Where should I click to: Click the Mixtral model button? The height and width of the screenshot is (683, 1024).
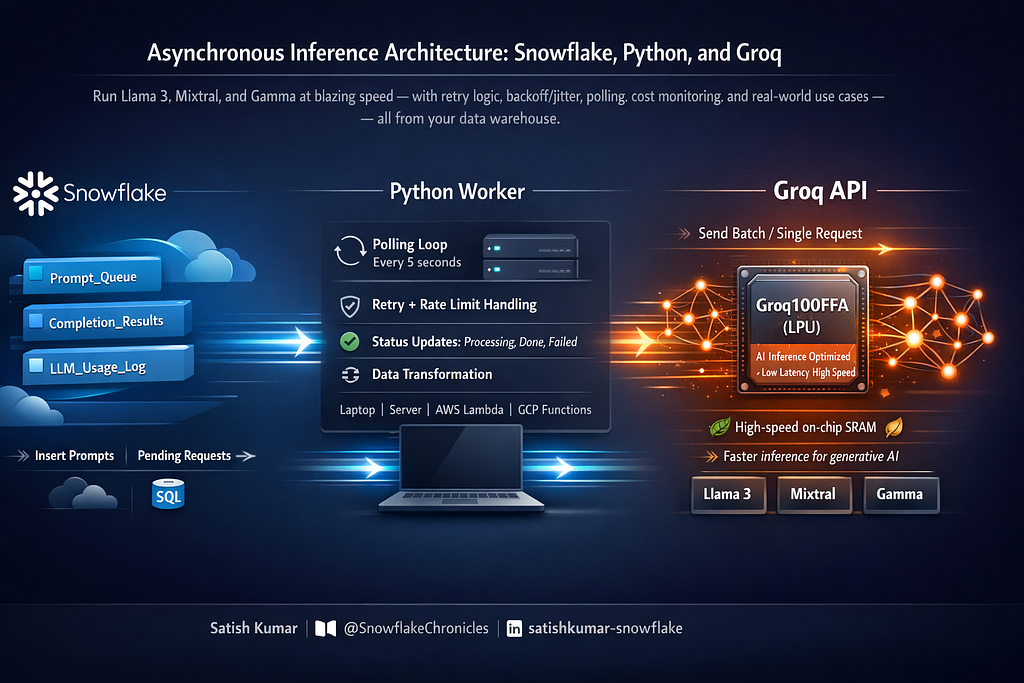coord(814,494)
